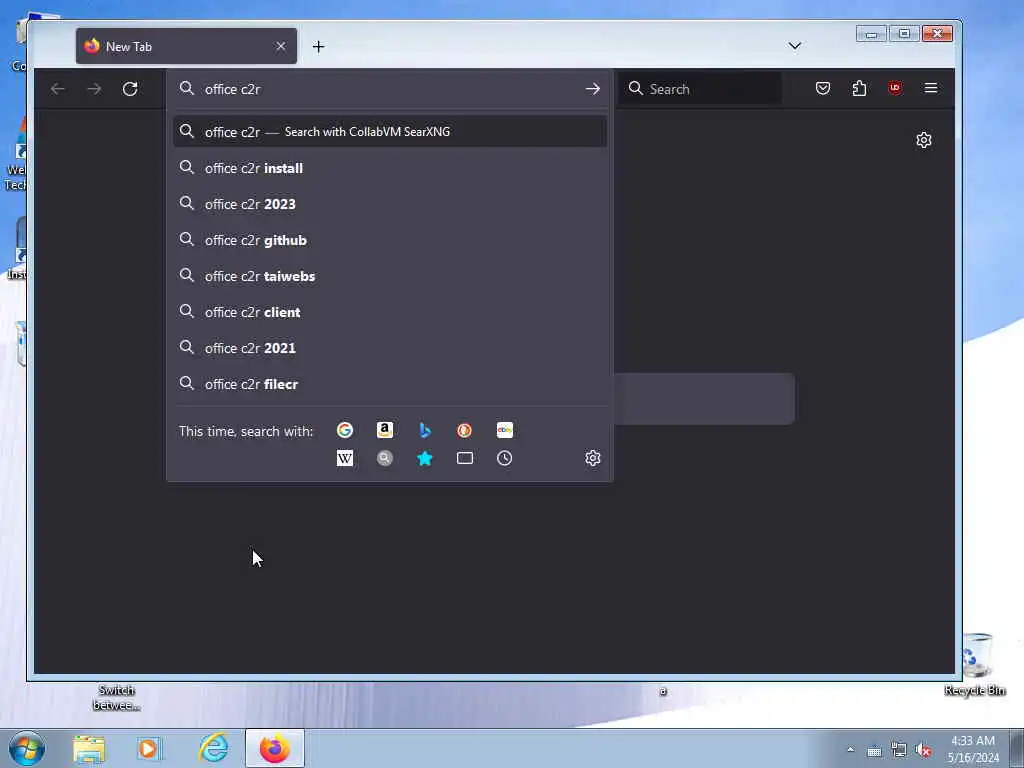Search with the gray magnifier engine icon
Screen dimensions: 1024x768
pyautogui.click(x=385, y=458)
